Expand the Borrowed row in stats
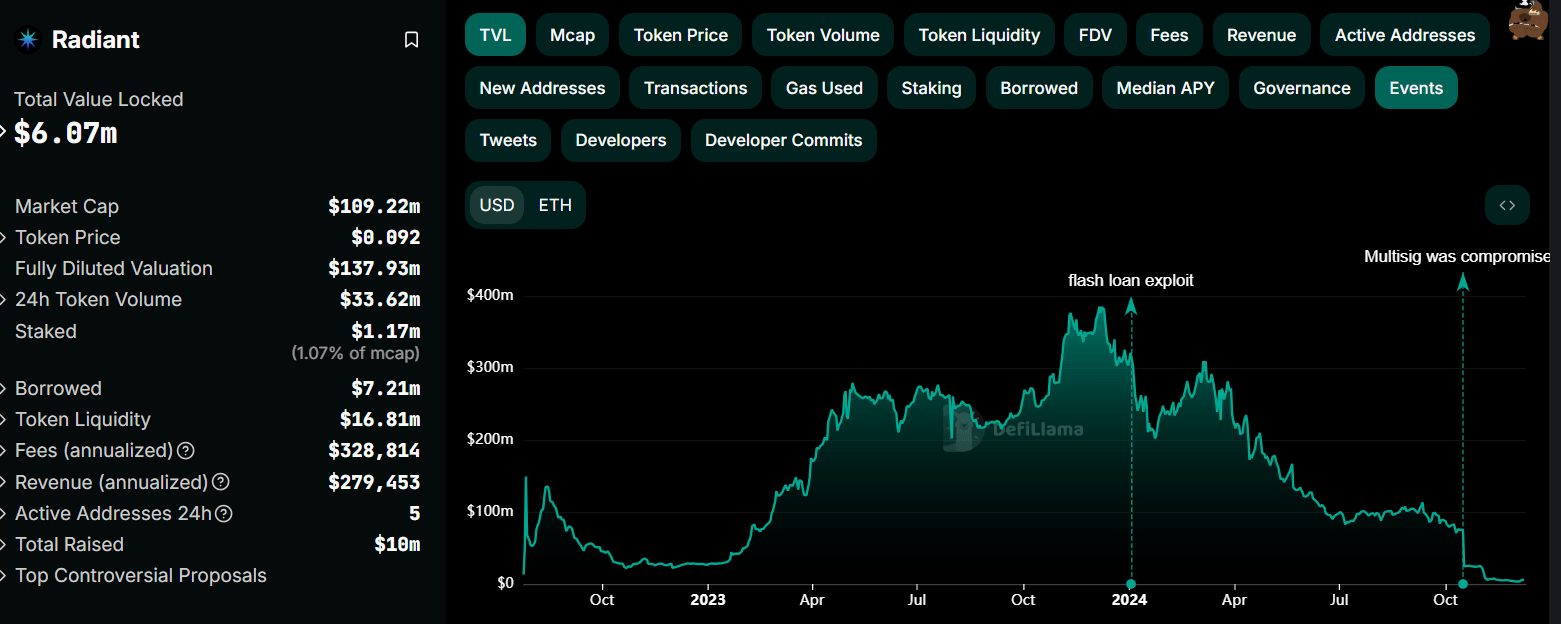The image size is (1561, 624). click(4, 389)
